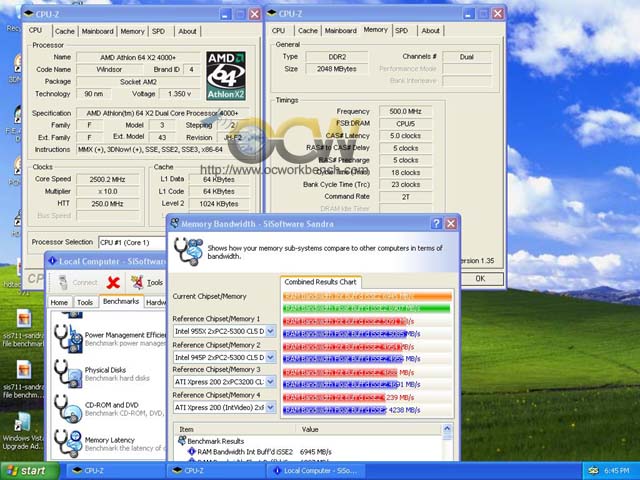
Task: Click the orange current chipset Int bandwidth bar
Action: (x=367, y=296)
